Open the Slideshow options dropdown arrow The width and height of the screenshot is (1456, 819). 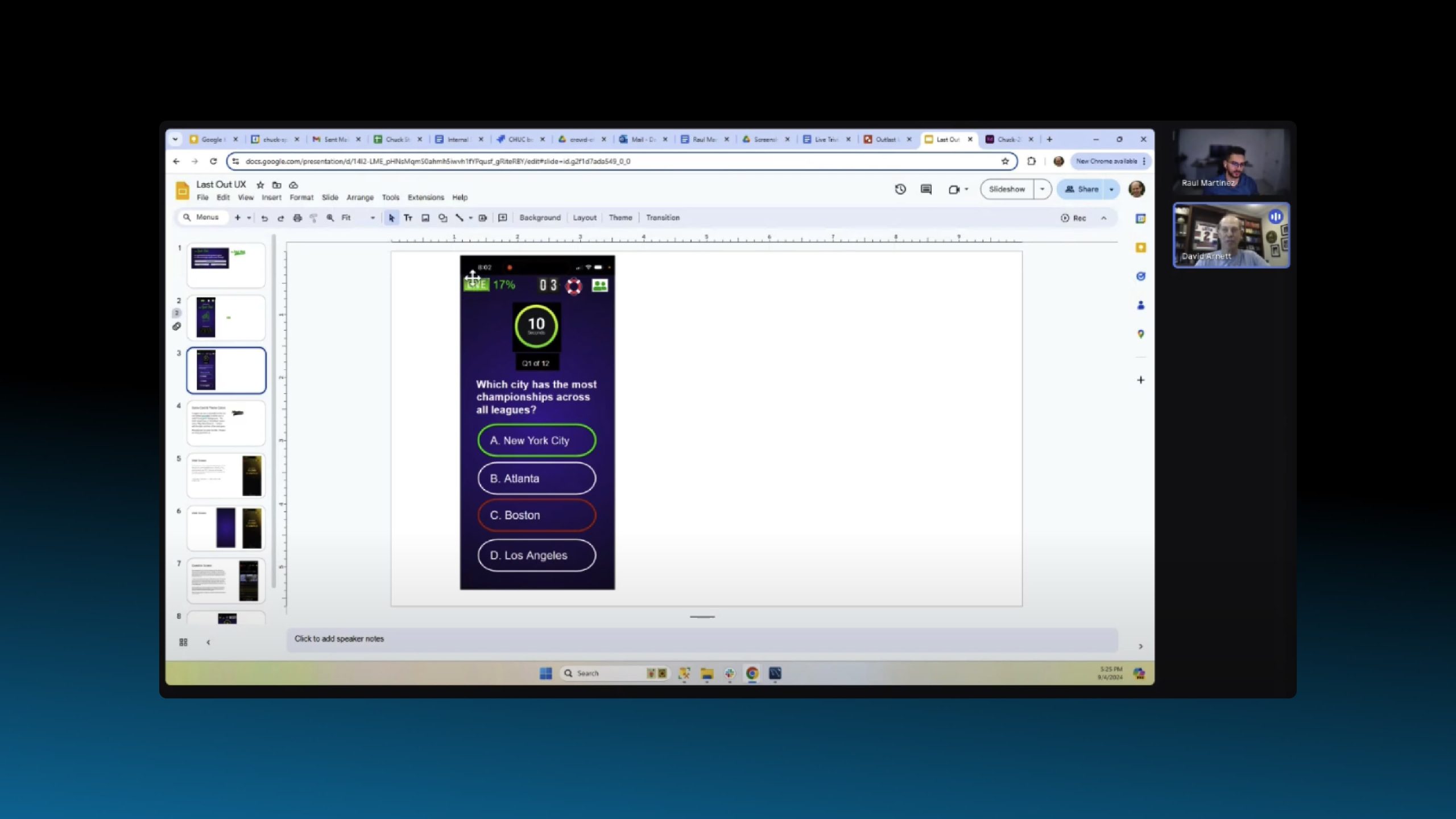[x=1042, y=189]
